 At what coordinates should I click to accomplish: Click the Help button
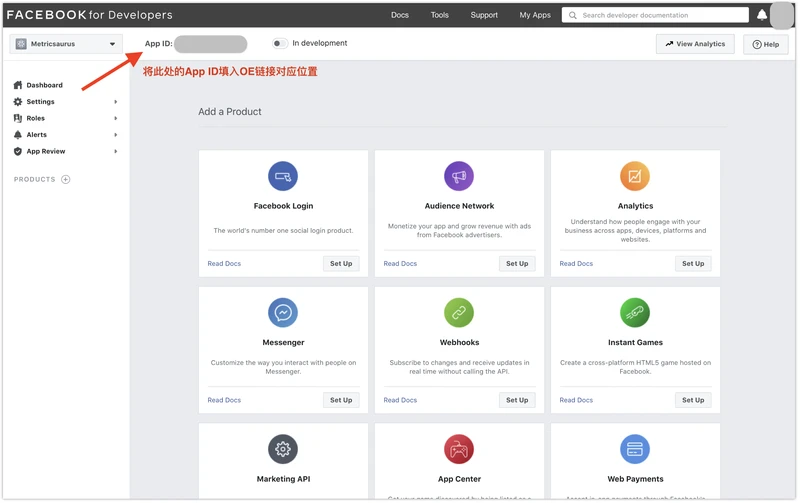766,44
